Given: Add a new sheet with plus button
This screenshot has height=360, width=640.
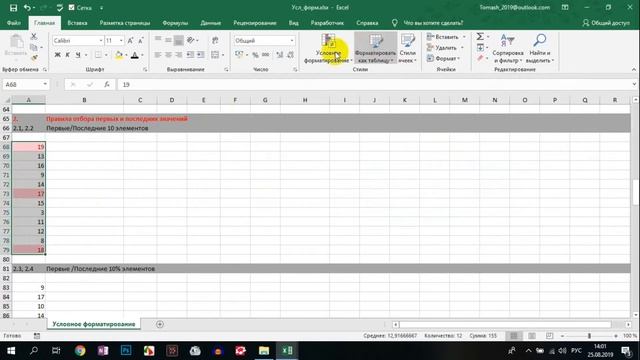Looking at the screenshot, I should click(x=160, y=324).
